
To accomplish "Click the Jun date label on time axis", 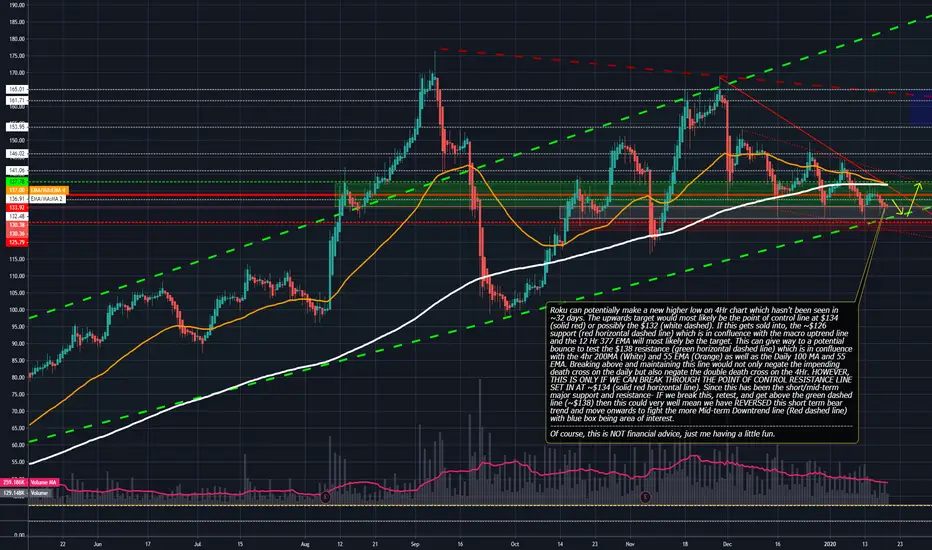I will pyautogui.click(x=97, y=543).
